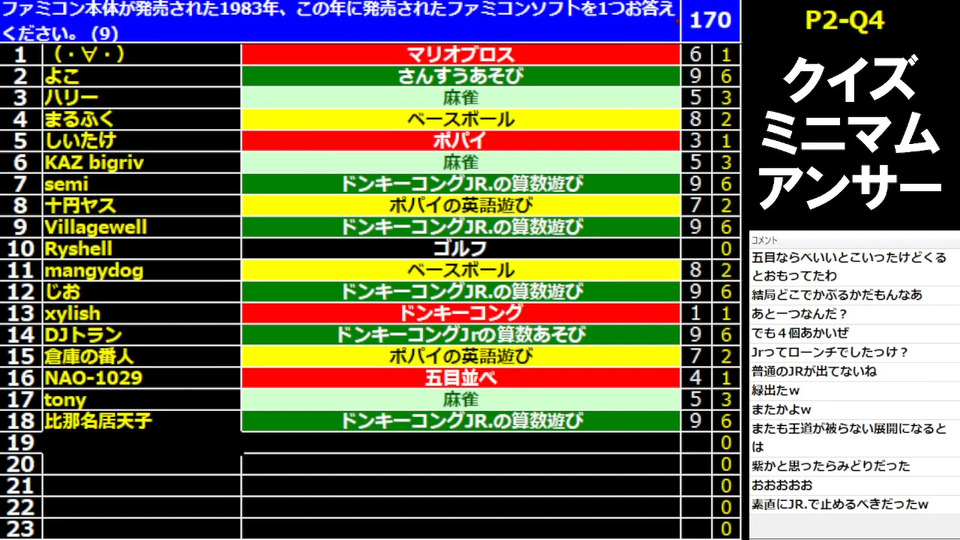Select Villagewell's ドンキーコングJR.の算数遊び answer
This screenshot has width=960, height=540.
tap(460, 227)
